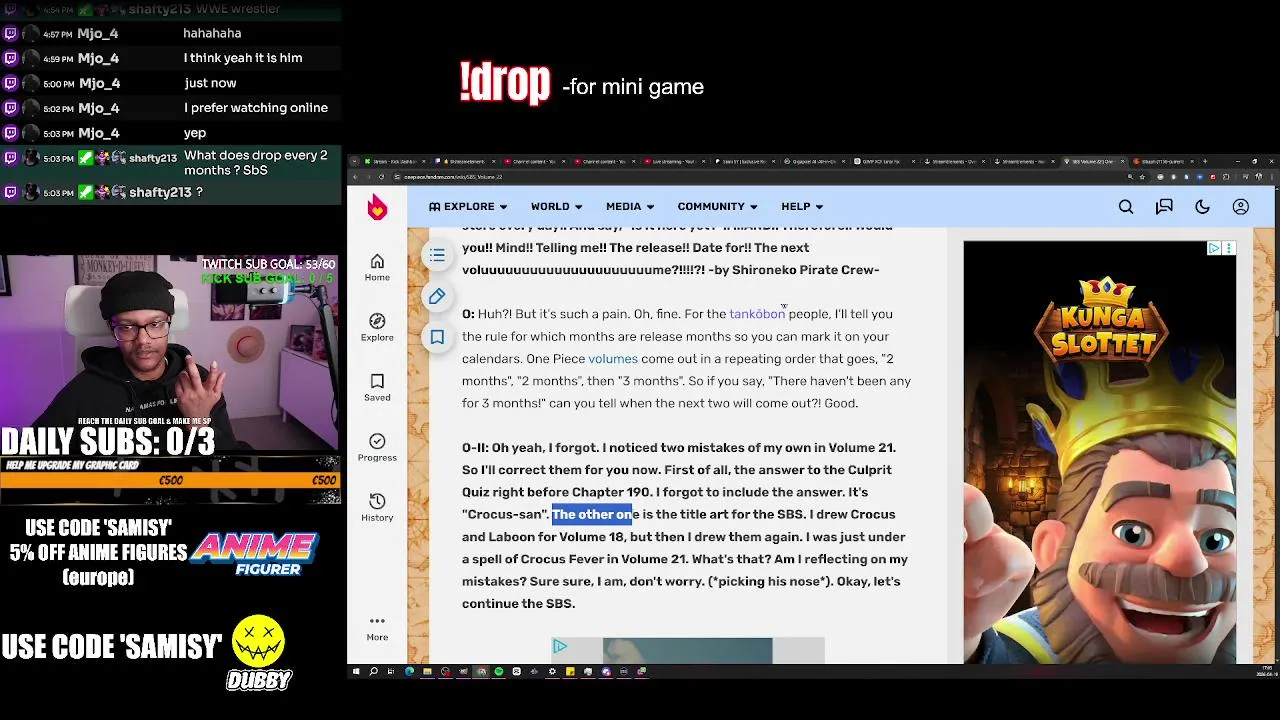Open Sticky Notes yellow taskbar icon

(x=570, y=671)
